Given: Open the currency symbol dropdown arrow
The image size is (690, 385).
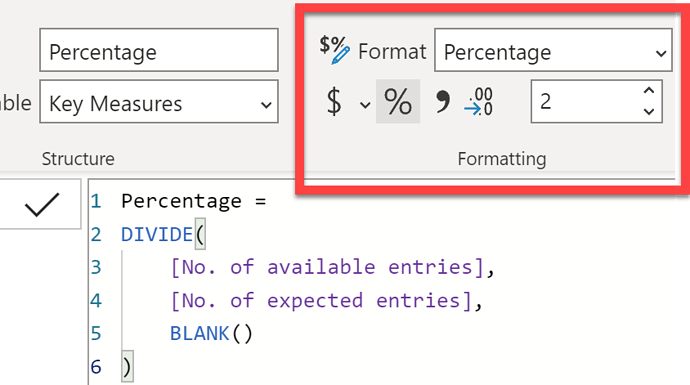Looking at the screenshot, I should point(365,105).
